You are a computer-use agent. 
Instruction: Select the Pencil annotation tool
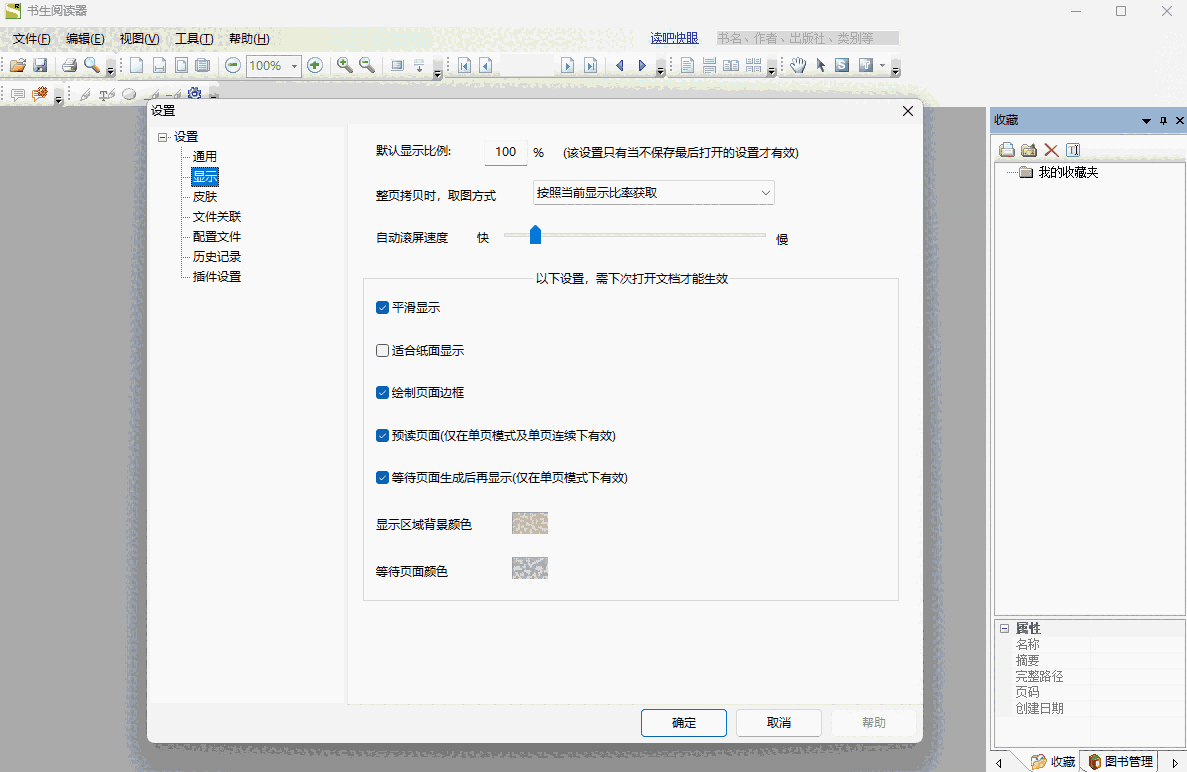(84, 94)
